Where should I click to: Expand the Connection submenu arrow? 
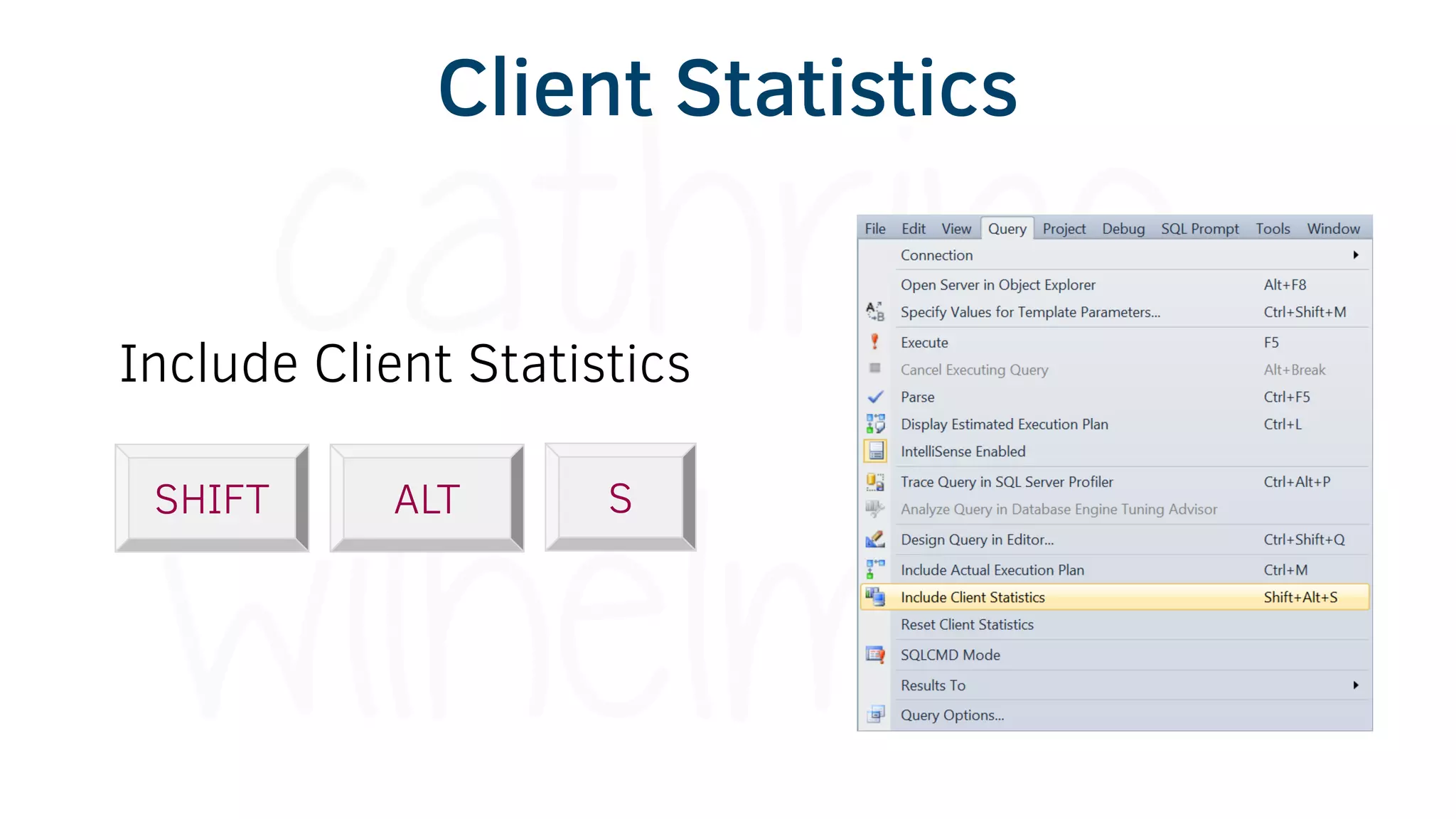click(x=1356, y=255)
